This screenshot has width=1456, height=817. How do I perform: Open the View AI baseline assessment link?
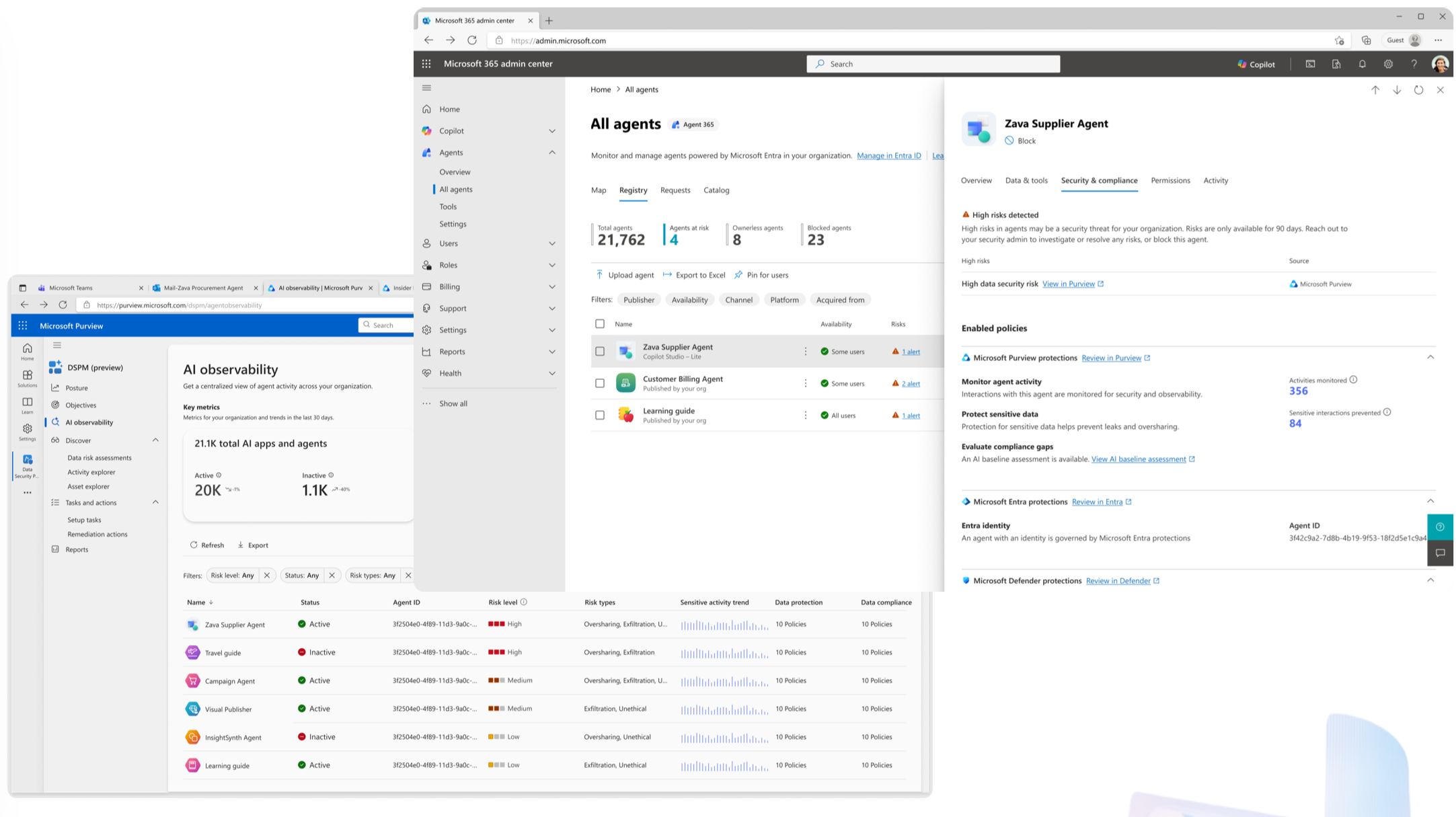[x=1143, y=459]
